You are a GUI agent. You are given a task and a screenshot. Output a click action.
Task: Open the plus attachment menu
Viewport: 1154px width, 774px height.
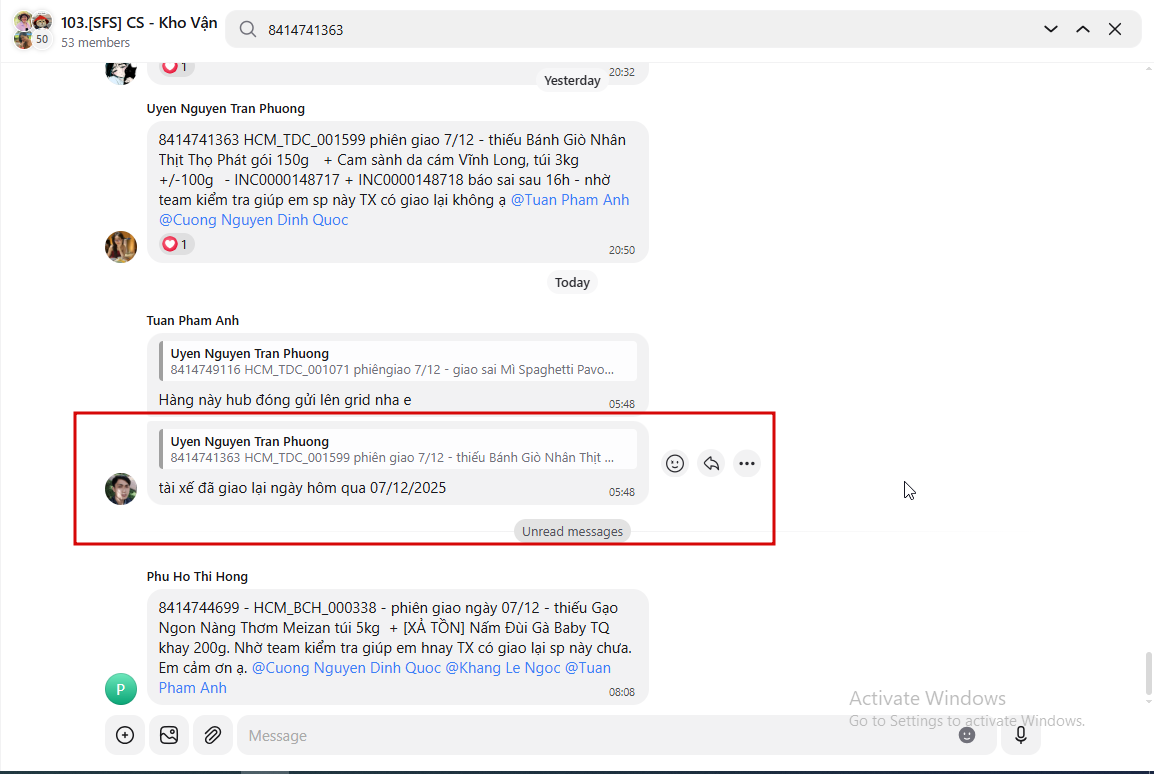(x=125, y=735)
